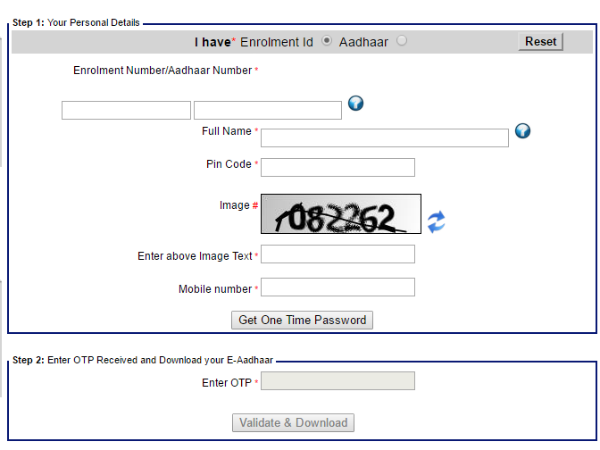600x450 pixels.
Task: Focus the second enrolment number input box
Action: tap(267, 110)
